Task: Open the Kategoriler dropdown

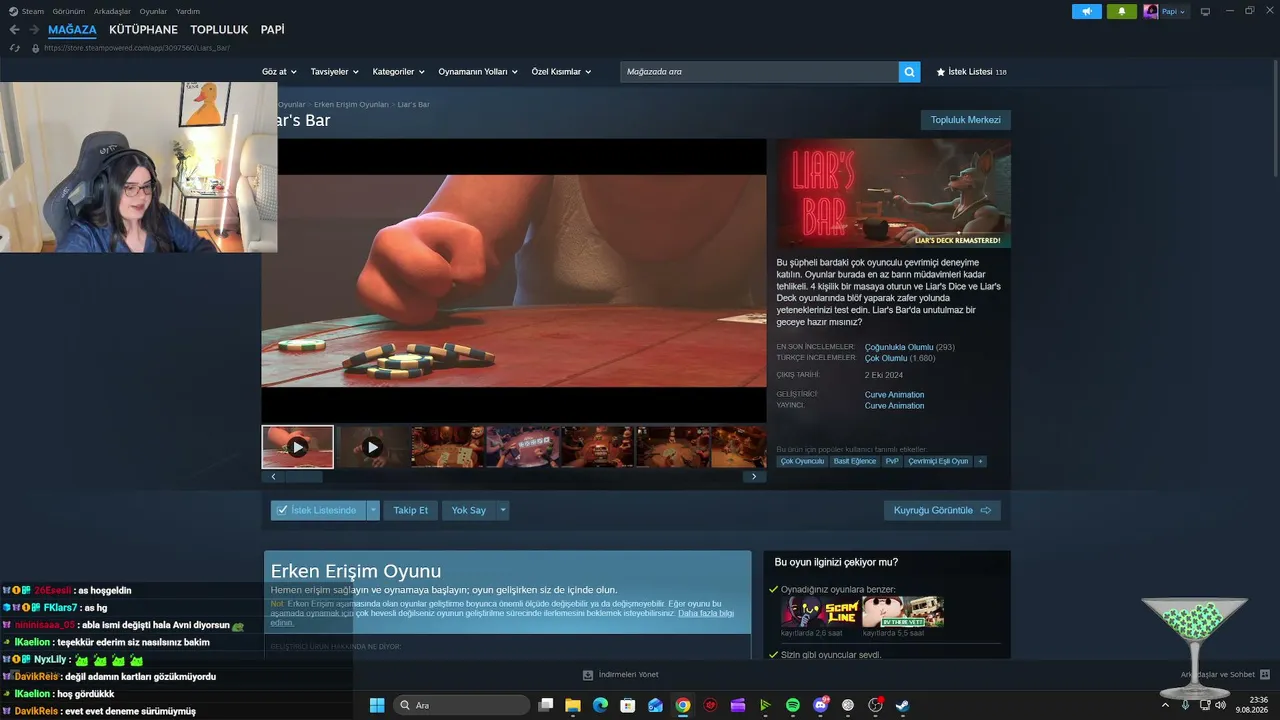Action: 399,72
